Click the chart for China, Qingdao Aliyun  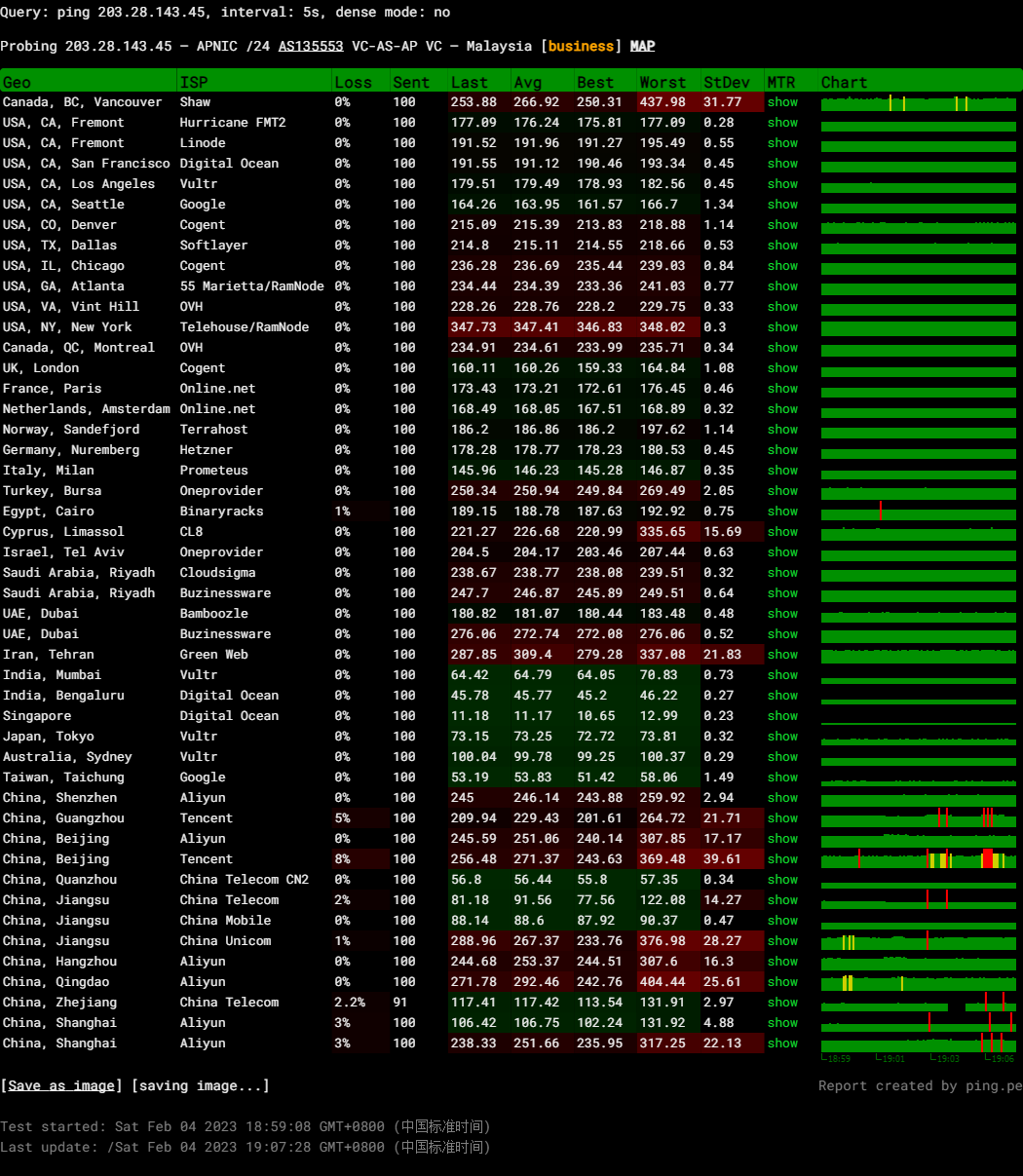[x=918, y=982]
